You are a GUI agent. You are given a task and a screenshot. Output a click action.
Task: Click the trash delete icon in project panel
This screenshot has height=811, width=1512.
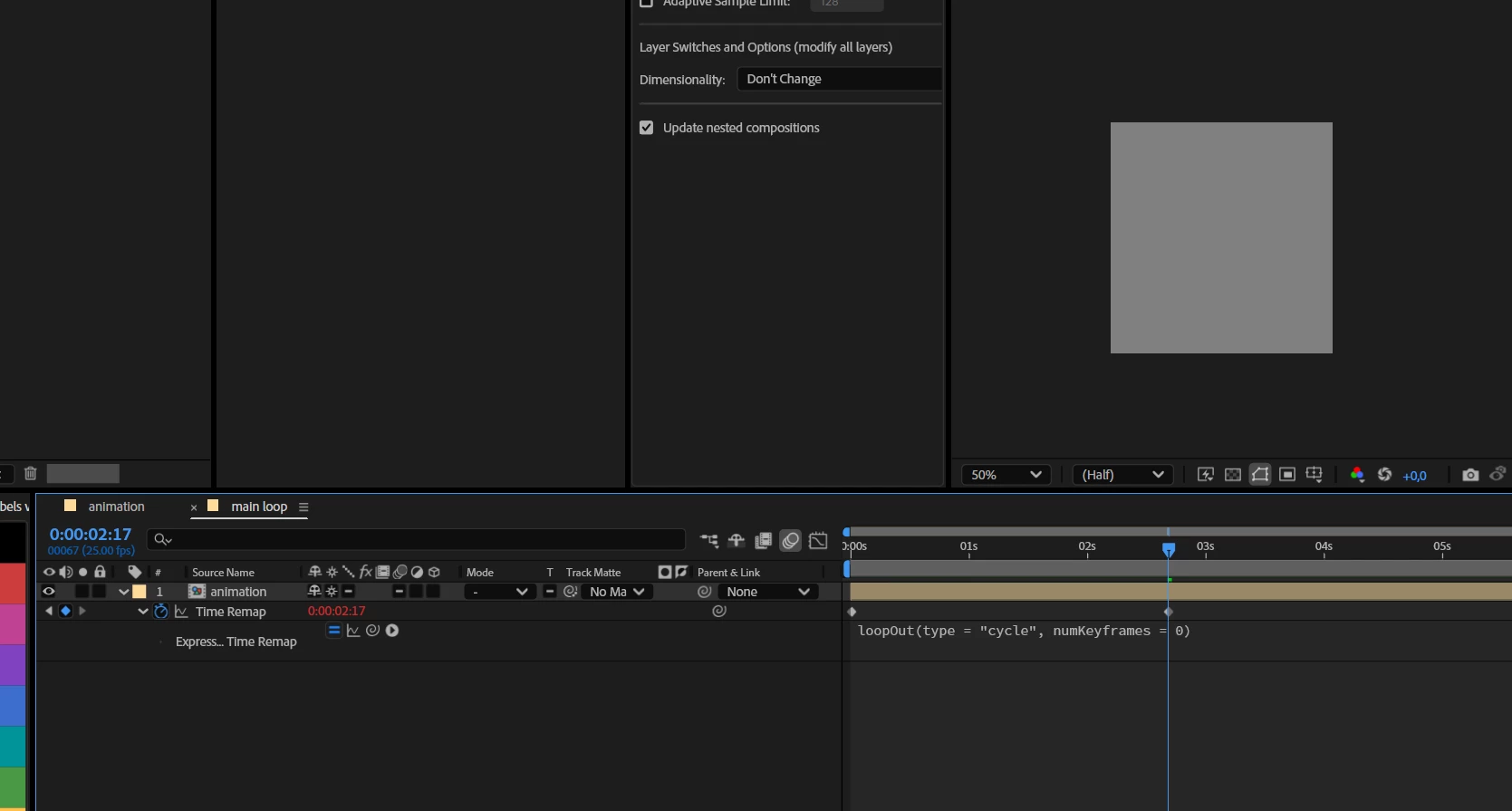coord(30,473)
